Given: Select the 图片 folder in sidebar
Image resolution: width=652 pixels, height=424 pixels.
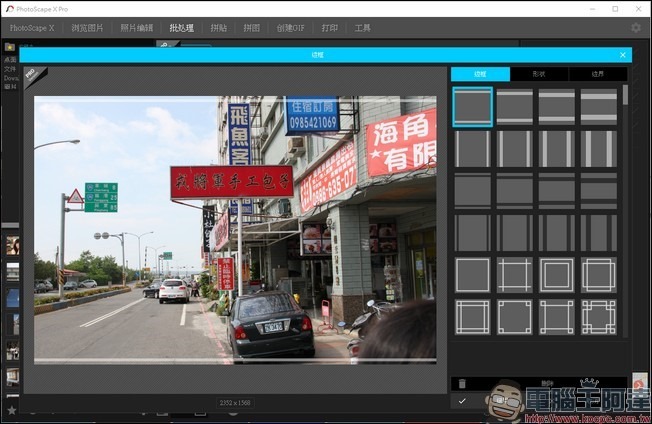Looking at the screenshot, I should pyautogui.click(x=10, y=86).
